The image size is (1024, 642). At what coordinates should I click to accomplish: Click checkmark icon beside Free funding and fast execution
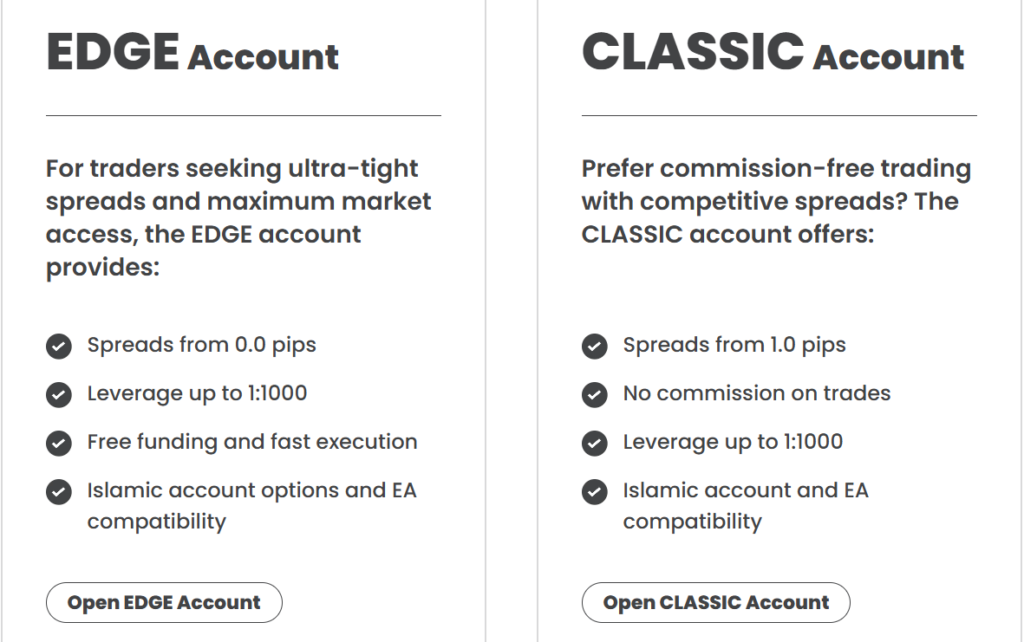(x=59, y=442)
